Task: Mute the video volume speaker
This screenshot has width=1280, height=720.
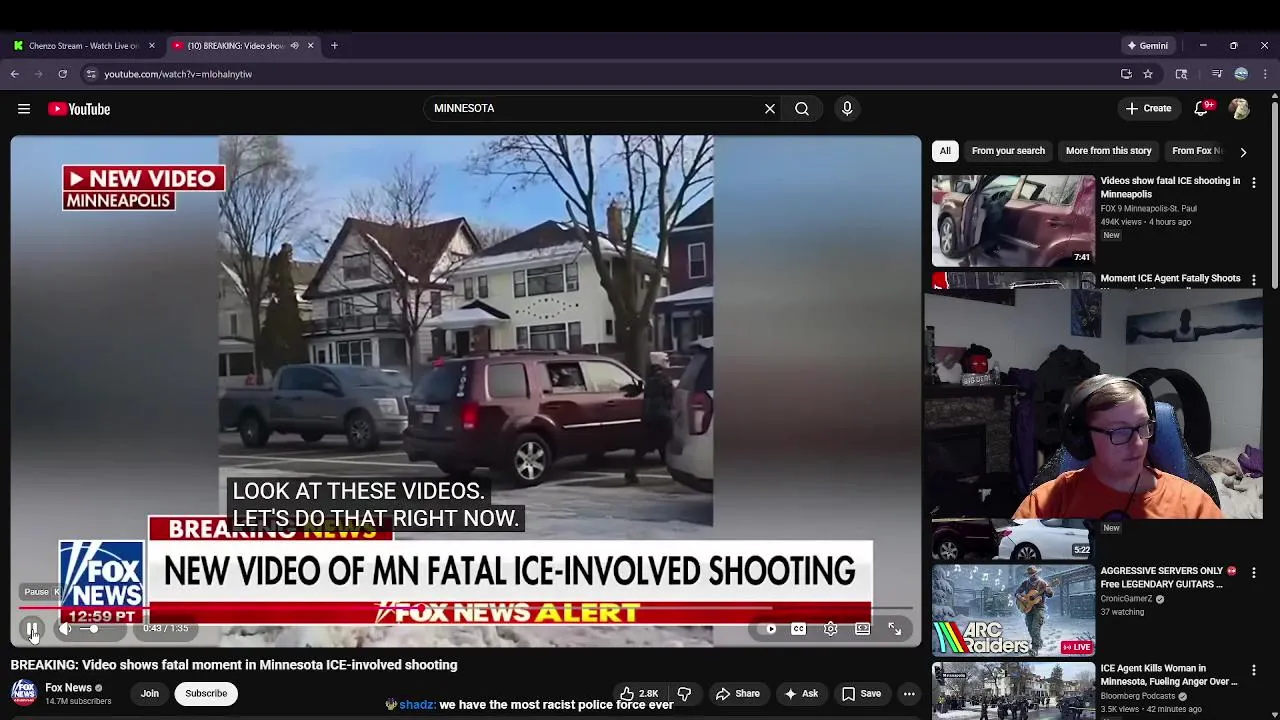Action: tap(66, 629)
